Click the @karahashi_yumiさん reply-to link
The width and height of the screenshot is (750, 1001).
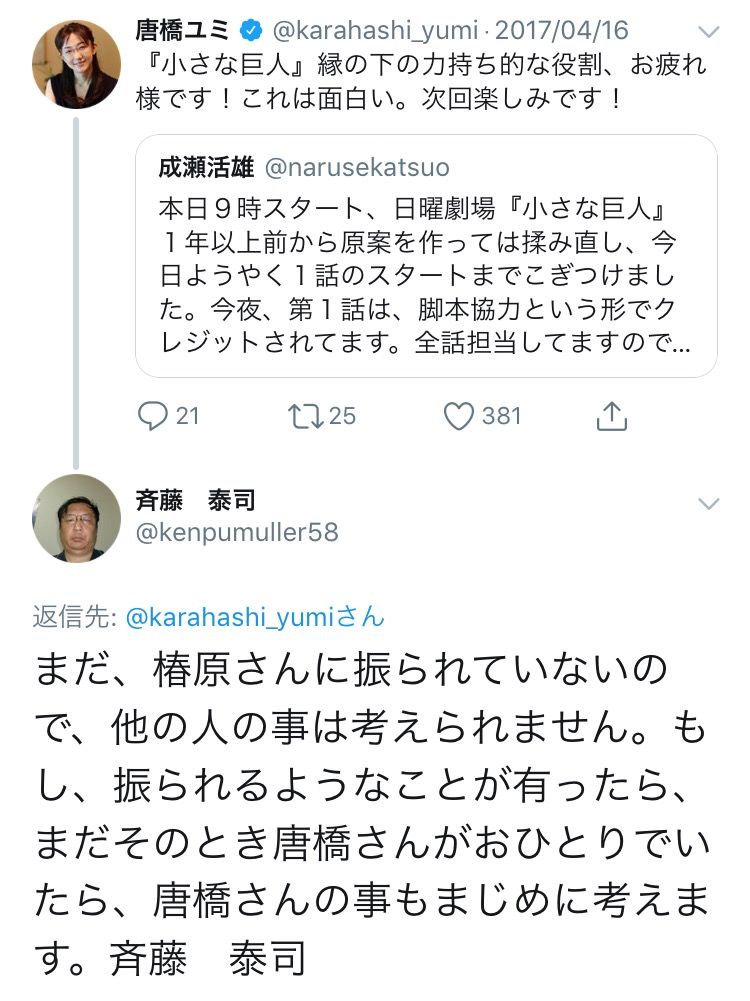click(x=255, y=617)
